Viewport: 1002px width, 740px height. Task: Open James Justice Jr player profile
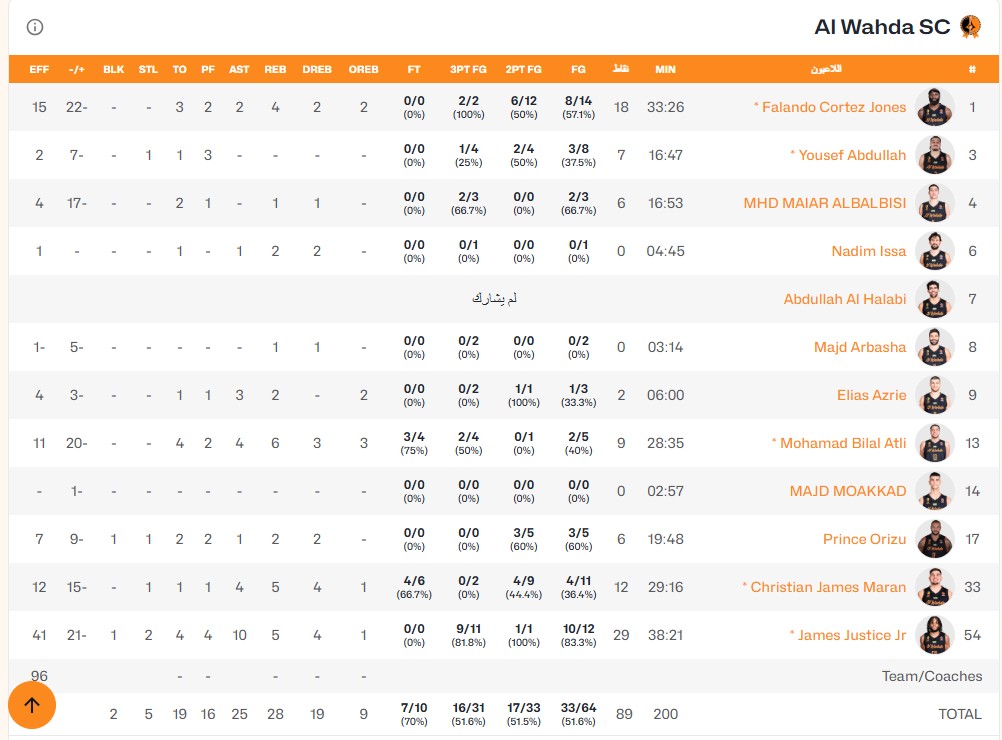point(851,635)
